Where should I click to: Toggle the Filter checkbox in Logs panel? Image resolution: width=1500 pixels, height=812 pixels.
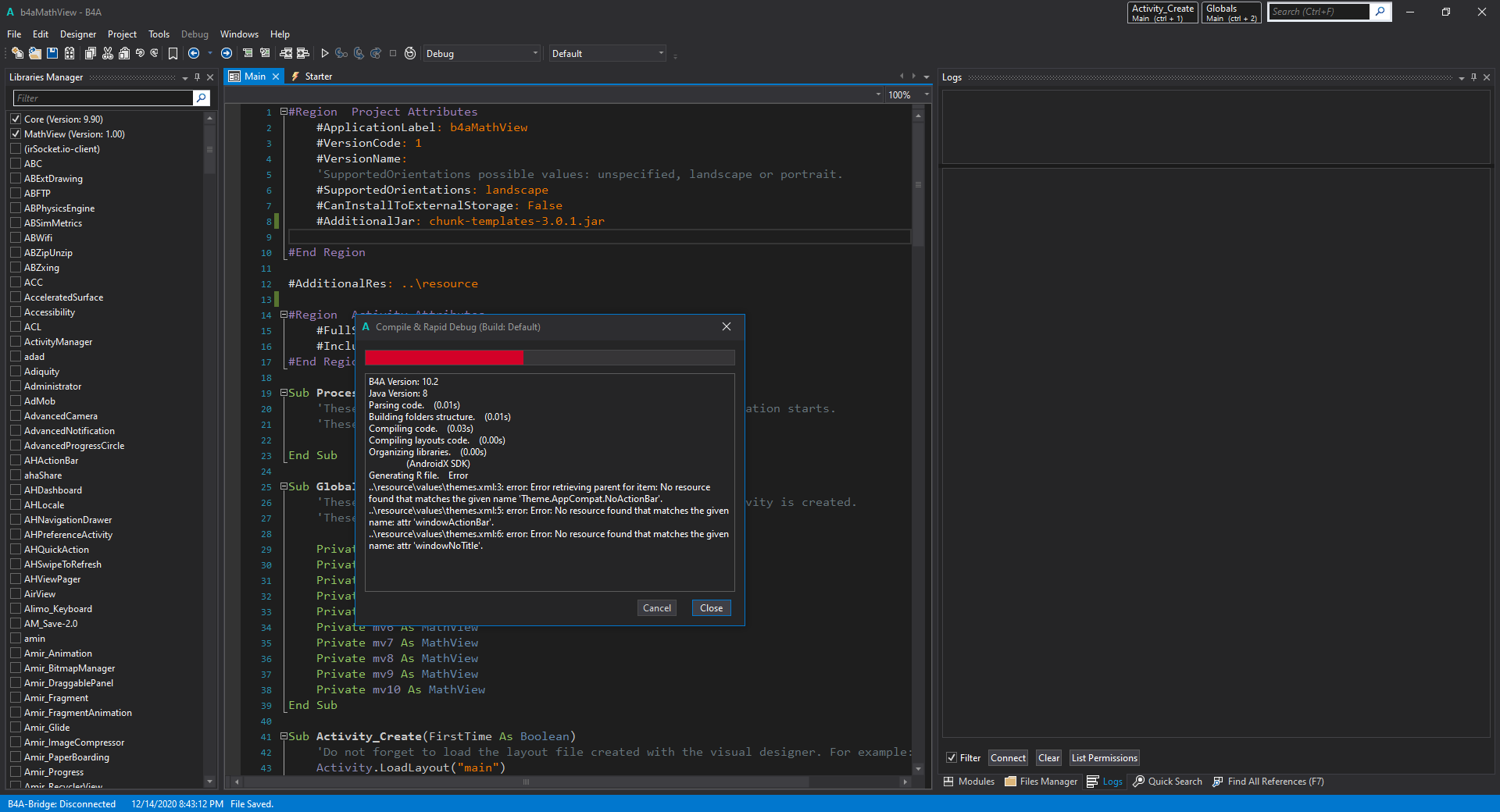pos(952,757)
